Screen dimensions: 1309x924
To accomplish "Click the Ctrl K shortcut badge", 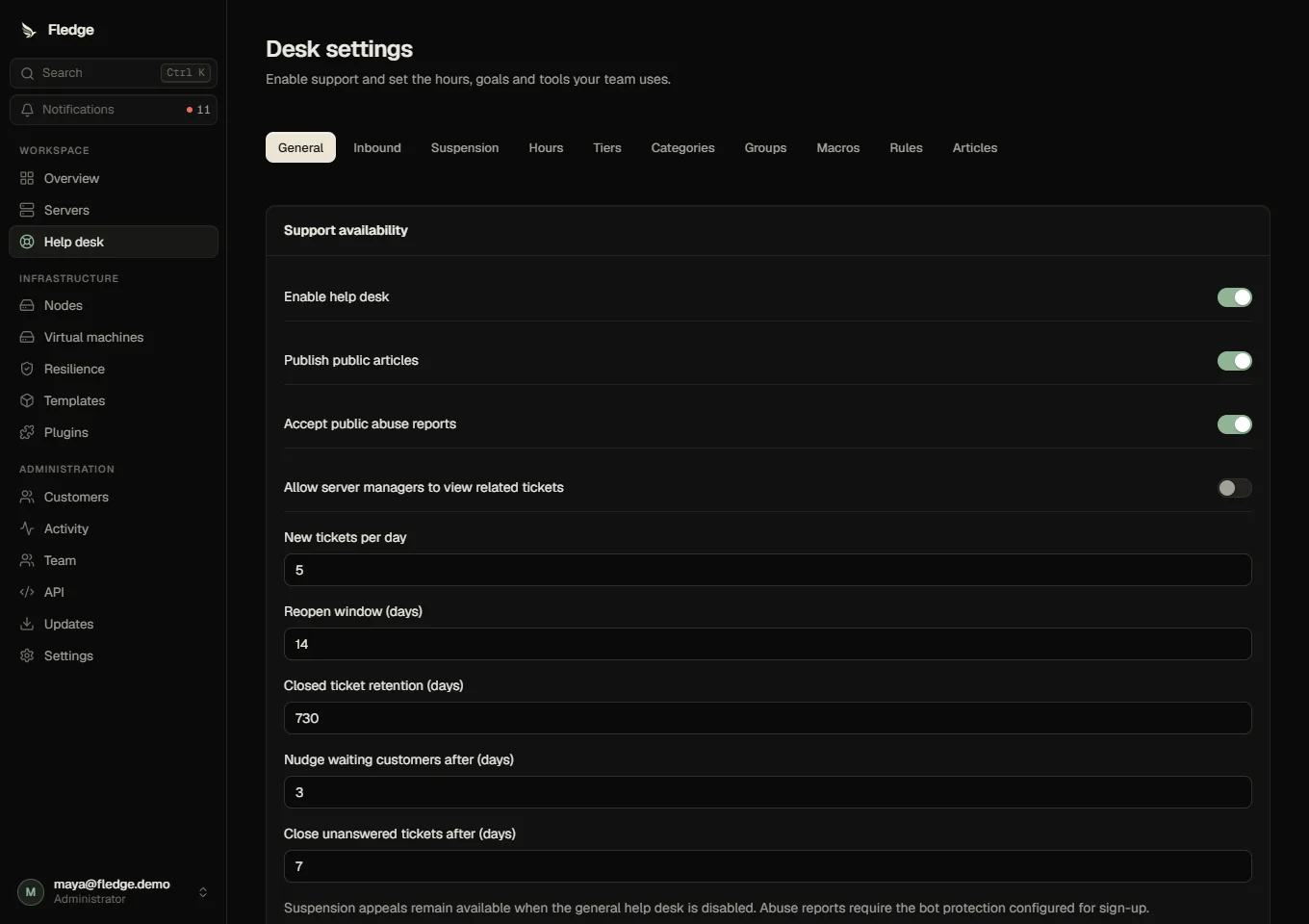I will click(x=186, y=73).
